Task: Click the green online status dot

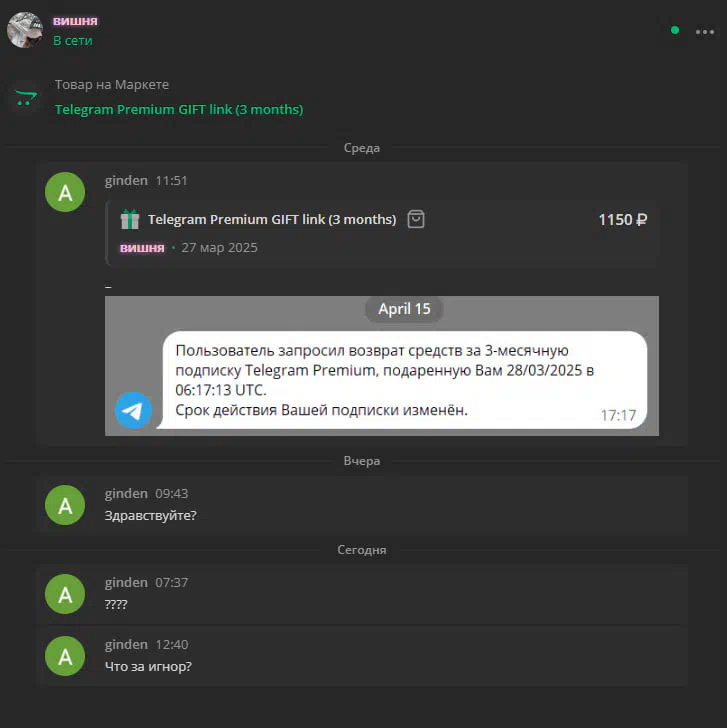Action: [675, 30]
